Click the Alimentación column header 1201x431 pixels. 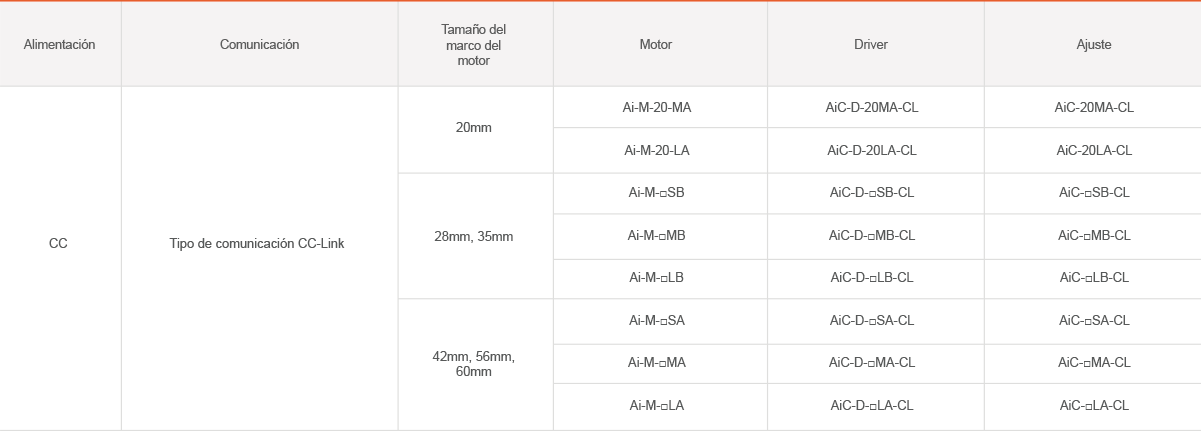coord(60,44)
